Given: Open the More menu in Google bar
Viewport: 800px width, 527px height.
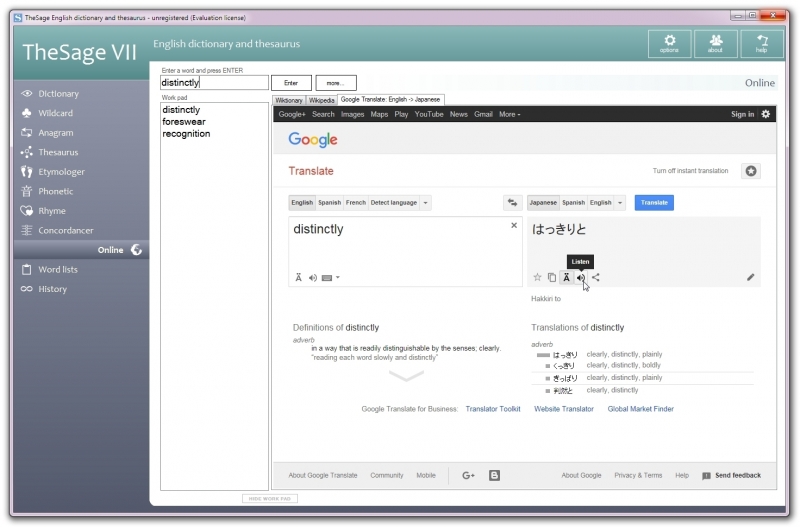Looking at the screenshot, I should [x=510, y=114].
